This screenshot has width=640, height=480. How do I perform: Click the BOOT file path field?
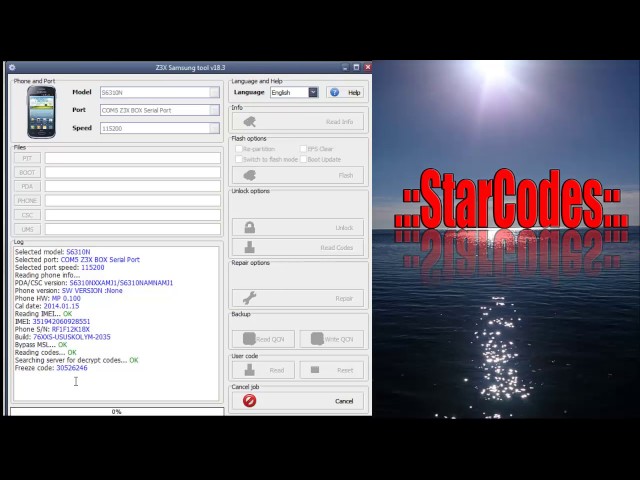pyautogui.click(x=133, y=172)
